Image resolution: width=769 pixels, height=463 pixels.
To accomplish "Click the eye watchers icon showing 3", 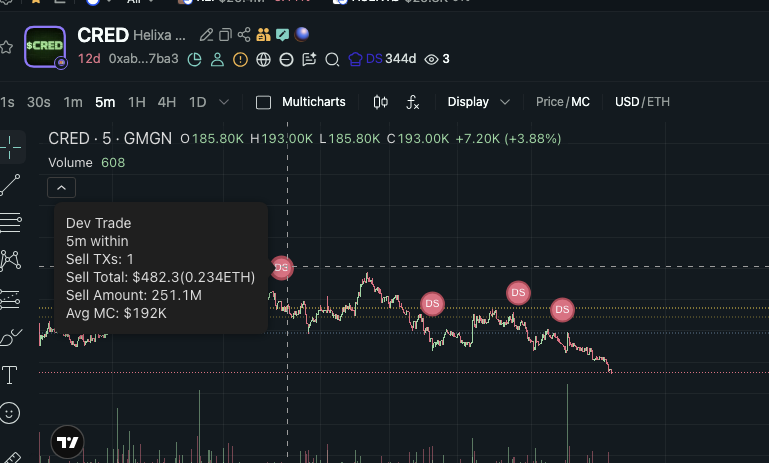I will [x=437, y=59].
